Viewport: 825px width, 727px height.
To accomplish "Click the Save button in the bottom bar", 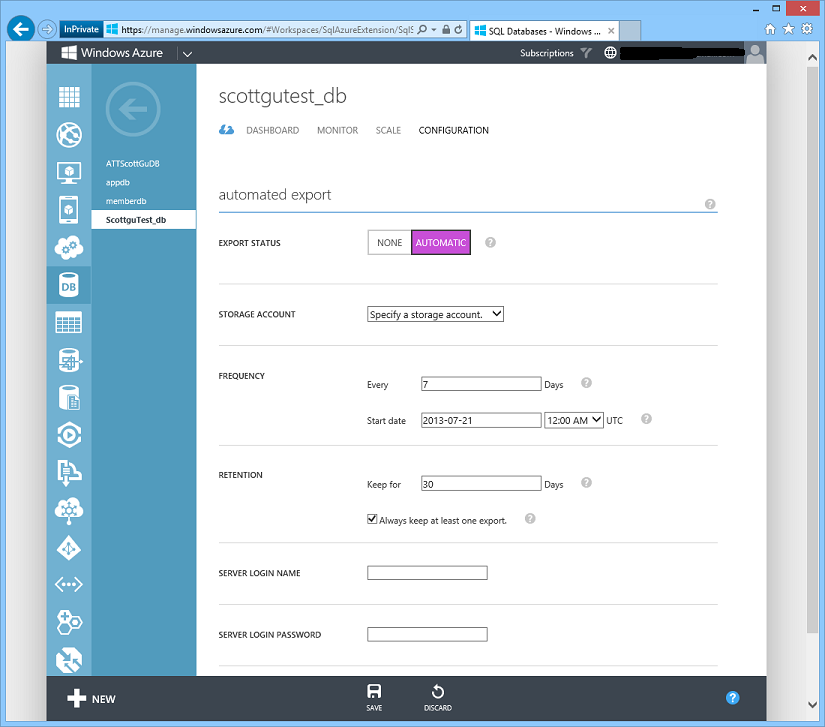I will point(374,697).
